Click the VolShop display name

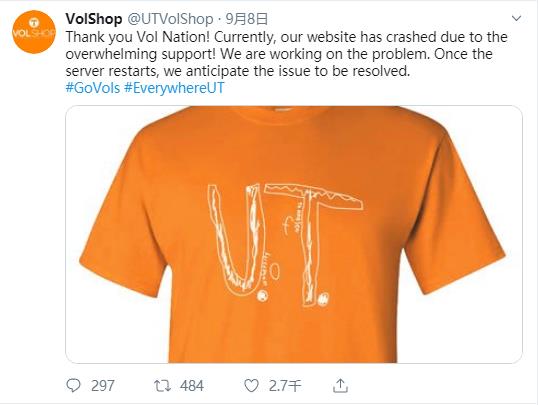(94, 19)
